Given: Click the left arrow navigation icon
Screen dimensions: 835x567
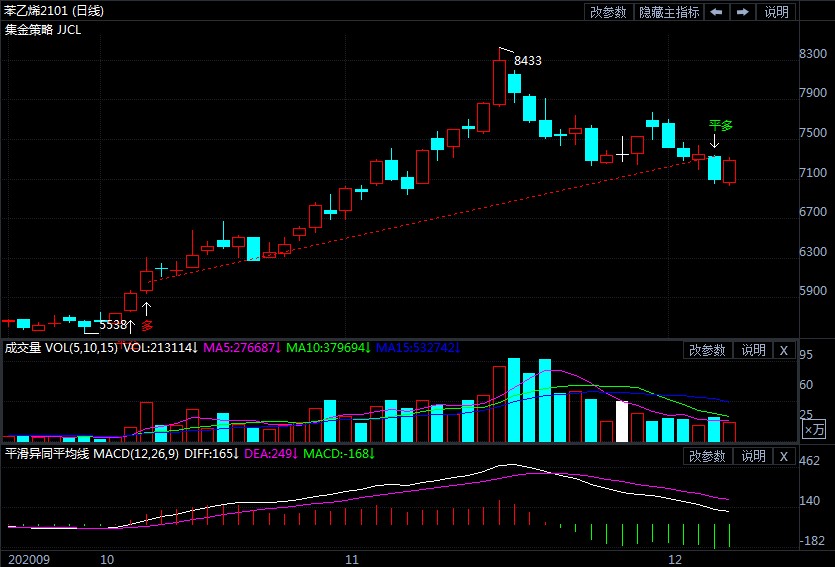Looking at the screenshot, I should point(716,12).
